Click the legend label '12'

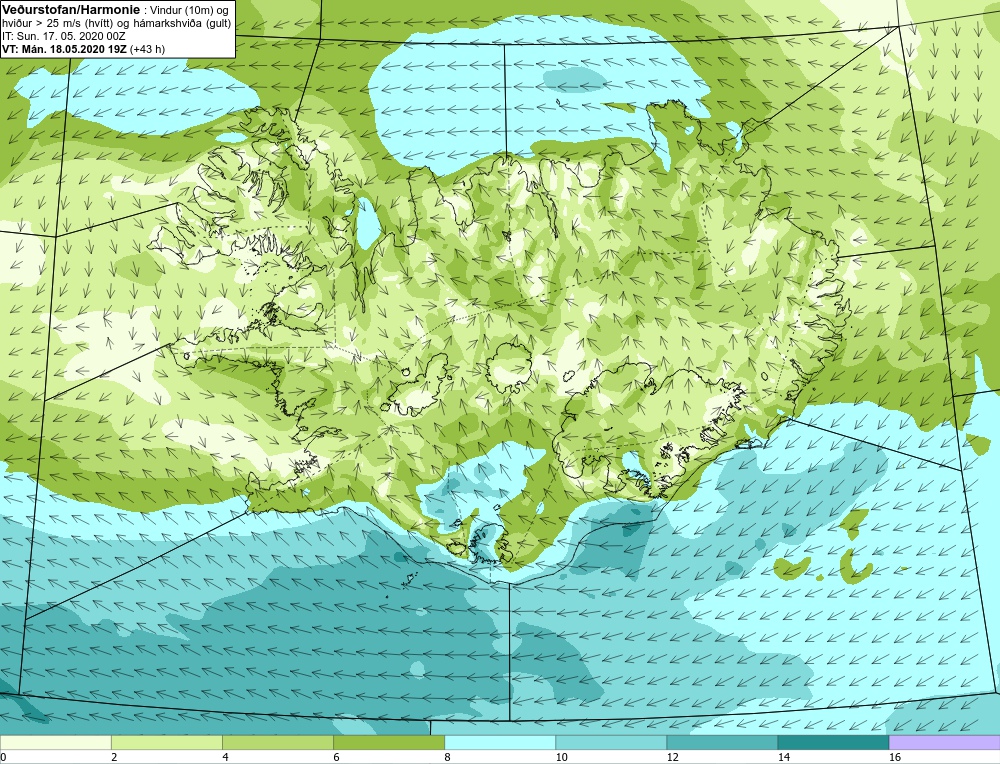click(672, 757)
